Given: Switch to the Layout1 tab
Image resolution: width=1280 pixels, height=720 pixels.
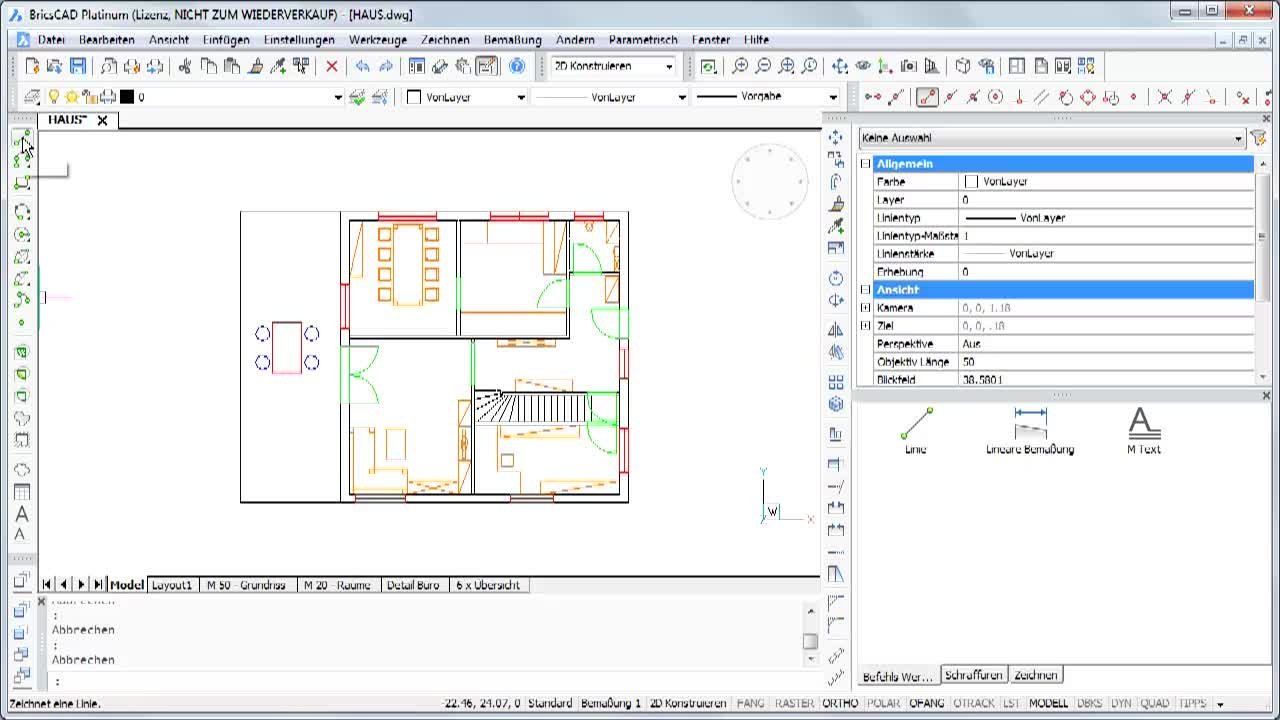Looking at the screenshot, I should click(x=172, y=585).
